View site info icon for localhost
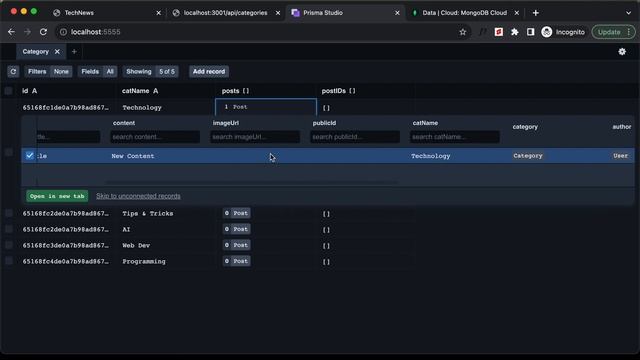This screenshot has height=360, width=640. pyautogui.click(x=63, y=32)
